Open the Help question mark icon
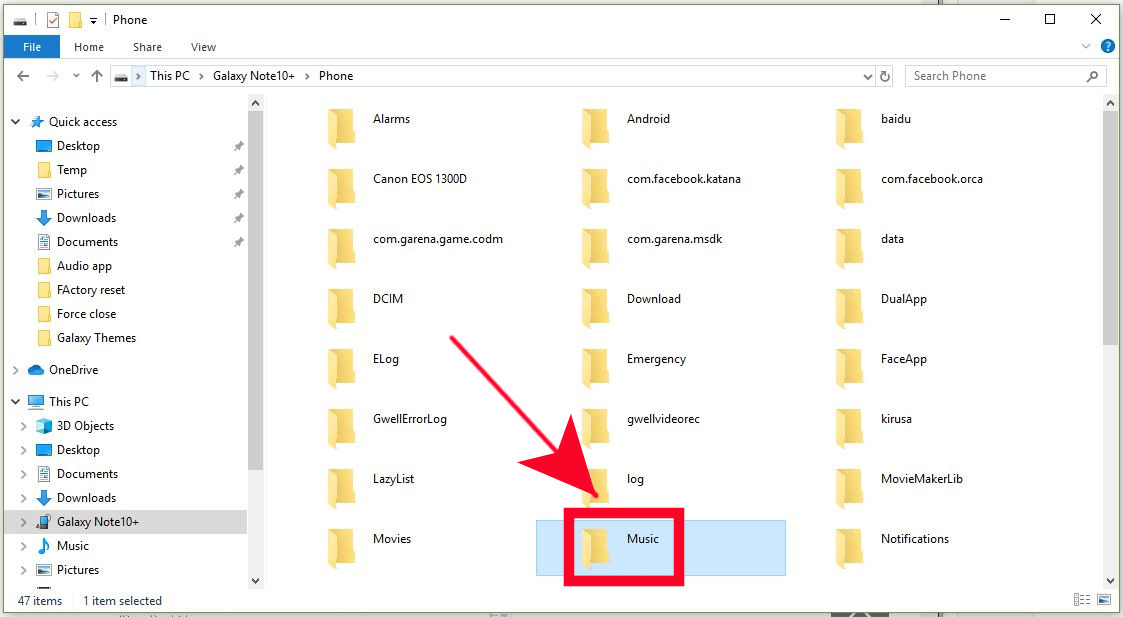Screen dimensions: 1123x617 point(1108,47)
